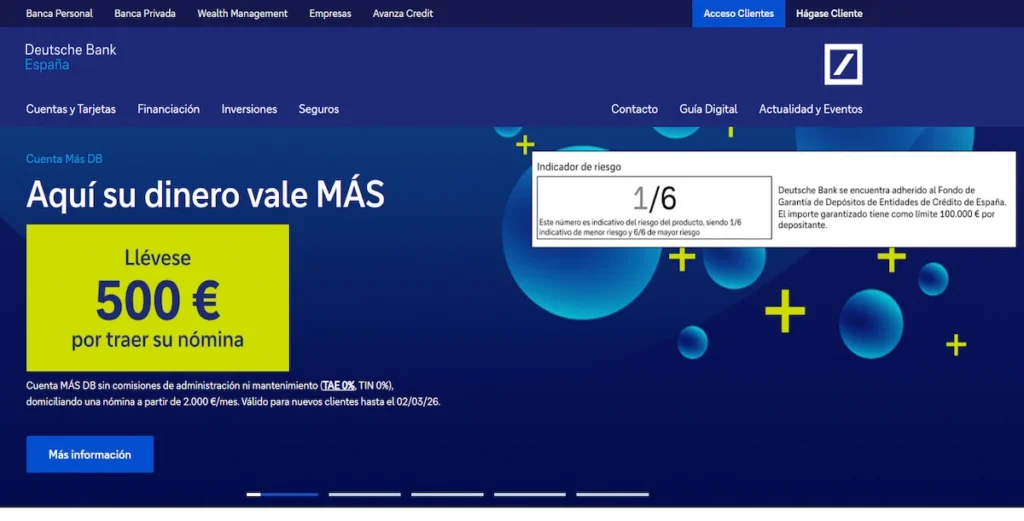Jump to the fourth carousel slide indicator
The height and width of the screenshot is (521, 1024).
(x=530, y=494)
